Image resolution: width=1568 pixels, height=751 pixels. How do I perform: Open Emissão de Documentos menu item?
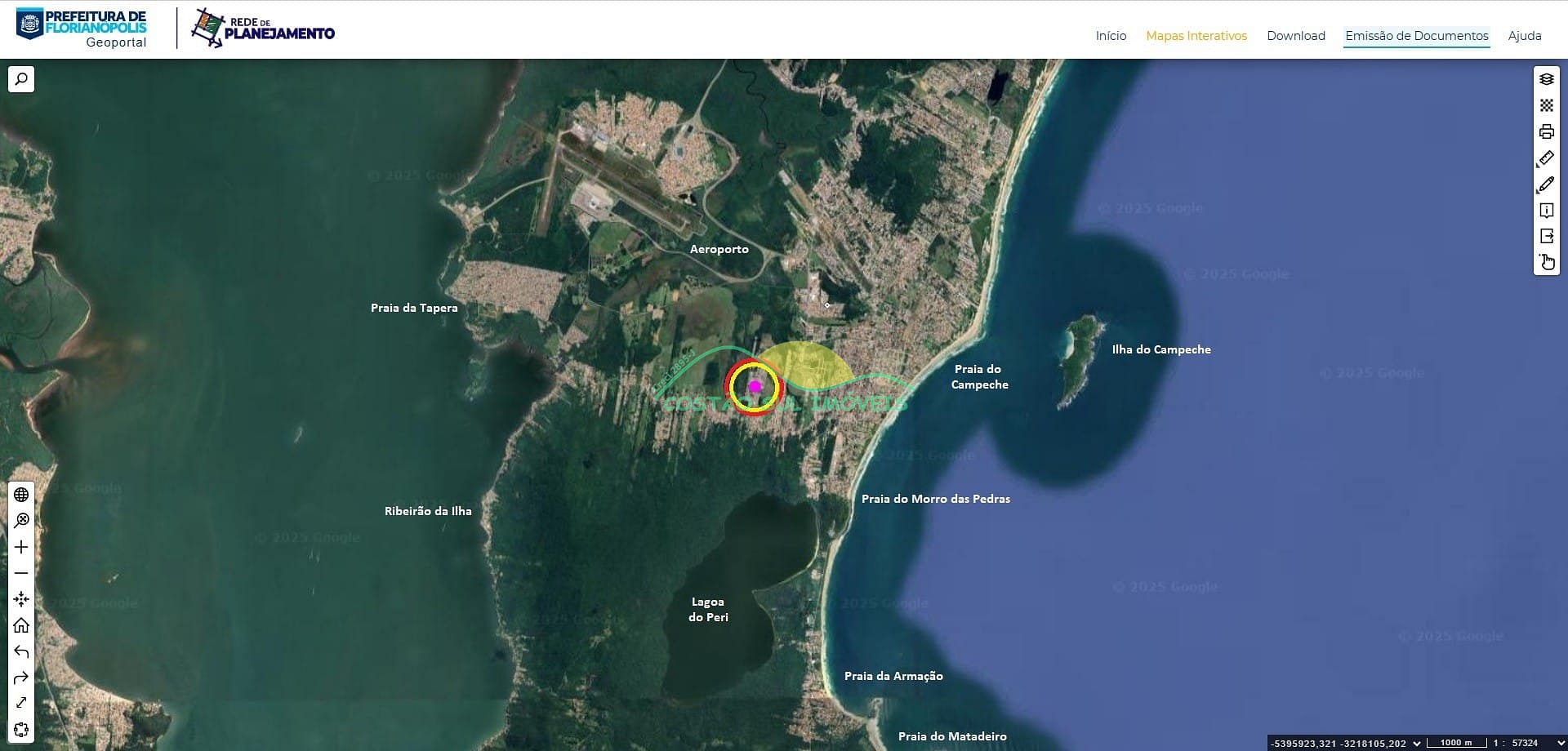pos(1416,36)
